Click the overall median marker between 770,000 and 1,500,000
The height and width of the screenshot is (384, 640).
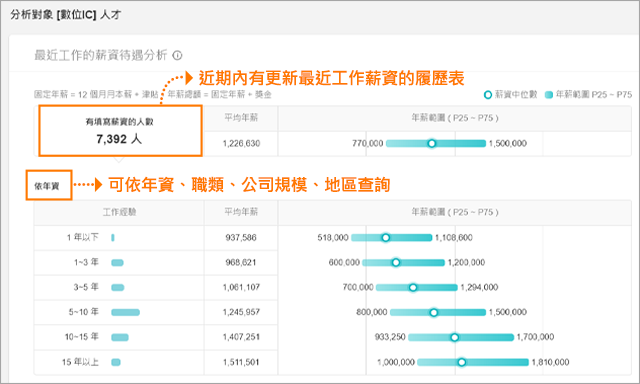click(432, 143)
